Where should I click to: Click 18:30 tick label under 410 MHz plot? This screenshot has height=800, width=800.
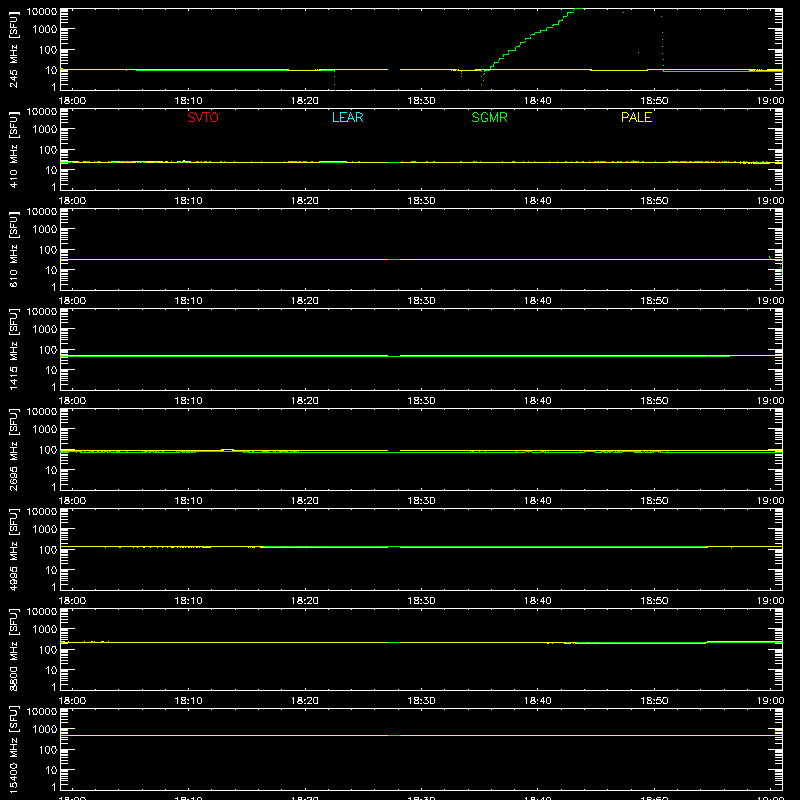421,201
